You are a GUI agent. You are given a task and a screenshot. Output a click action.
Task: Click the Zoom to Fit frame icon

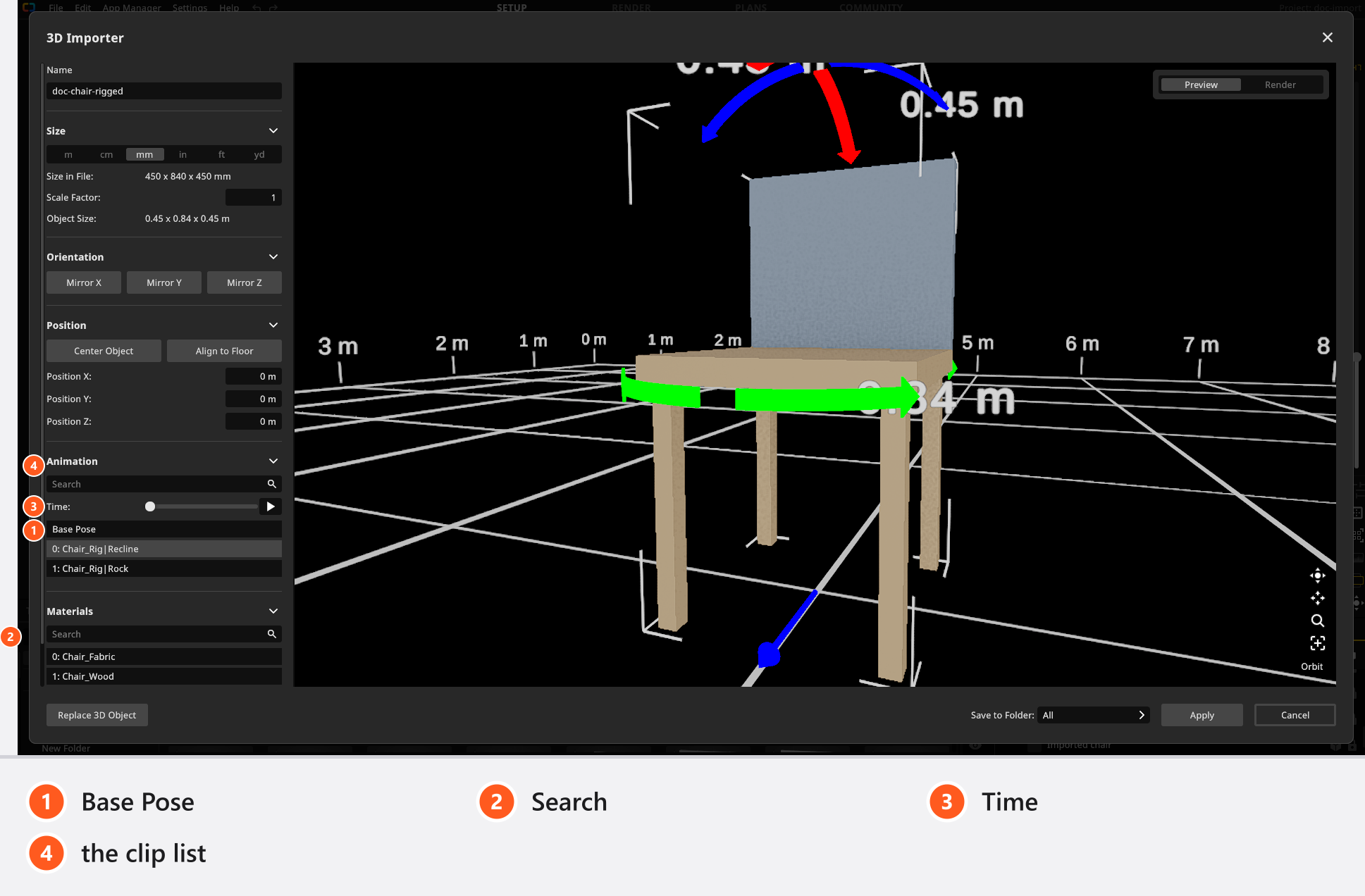pos(1317,643)
